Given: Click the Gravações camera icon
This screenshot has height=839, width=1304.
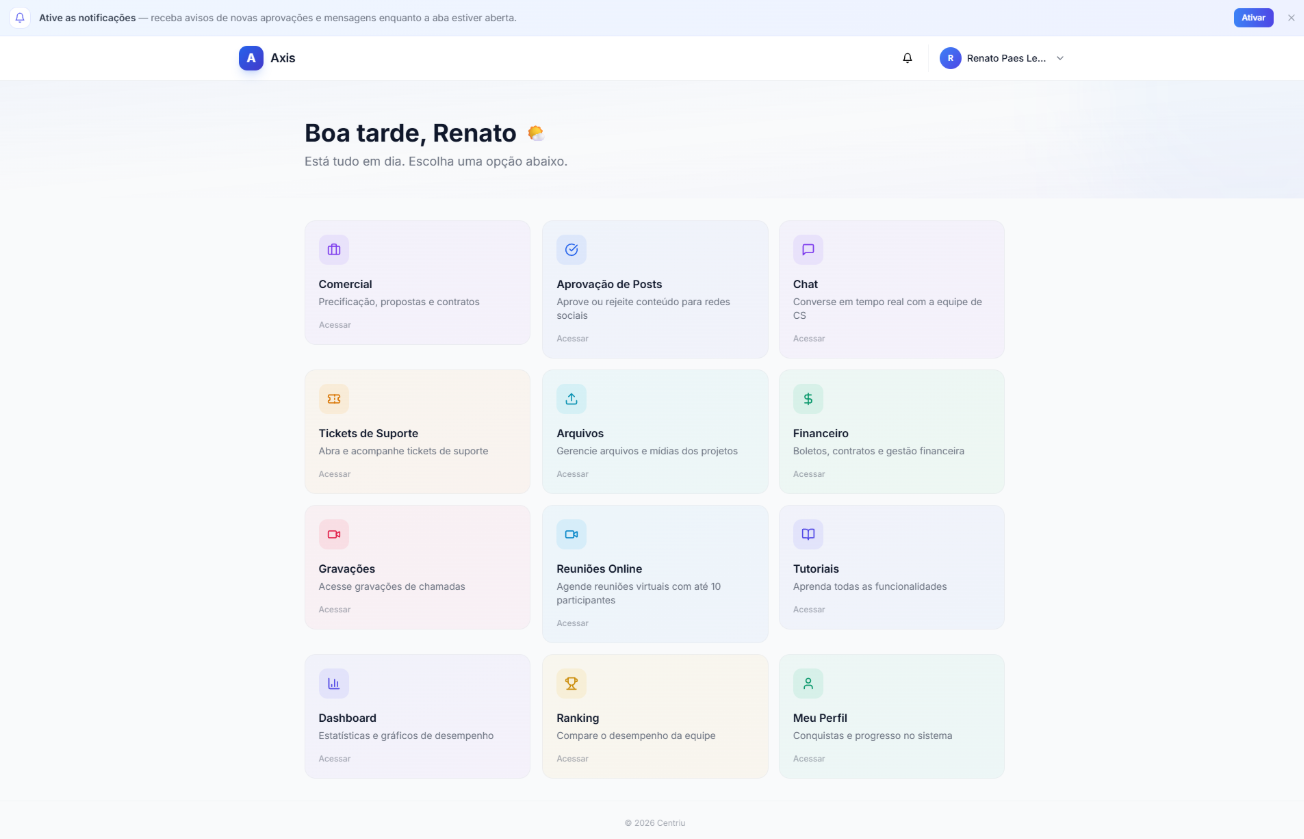Looking at the screenshot, I should click(x=334, y=534).
